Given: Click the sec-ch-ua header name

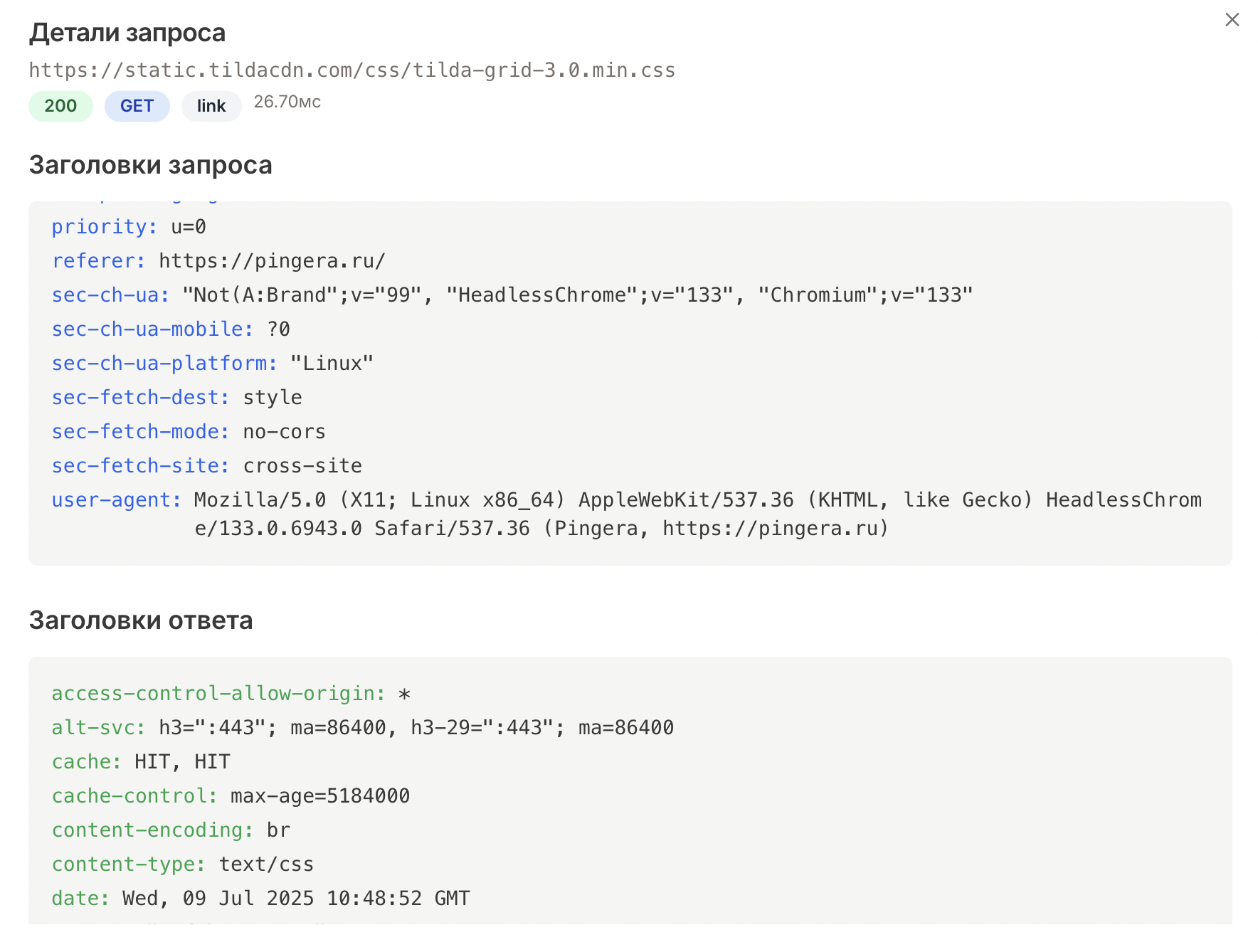Looking at the screenshot, I should pos(110,295).
